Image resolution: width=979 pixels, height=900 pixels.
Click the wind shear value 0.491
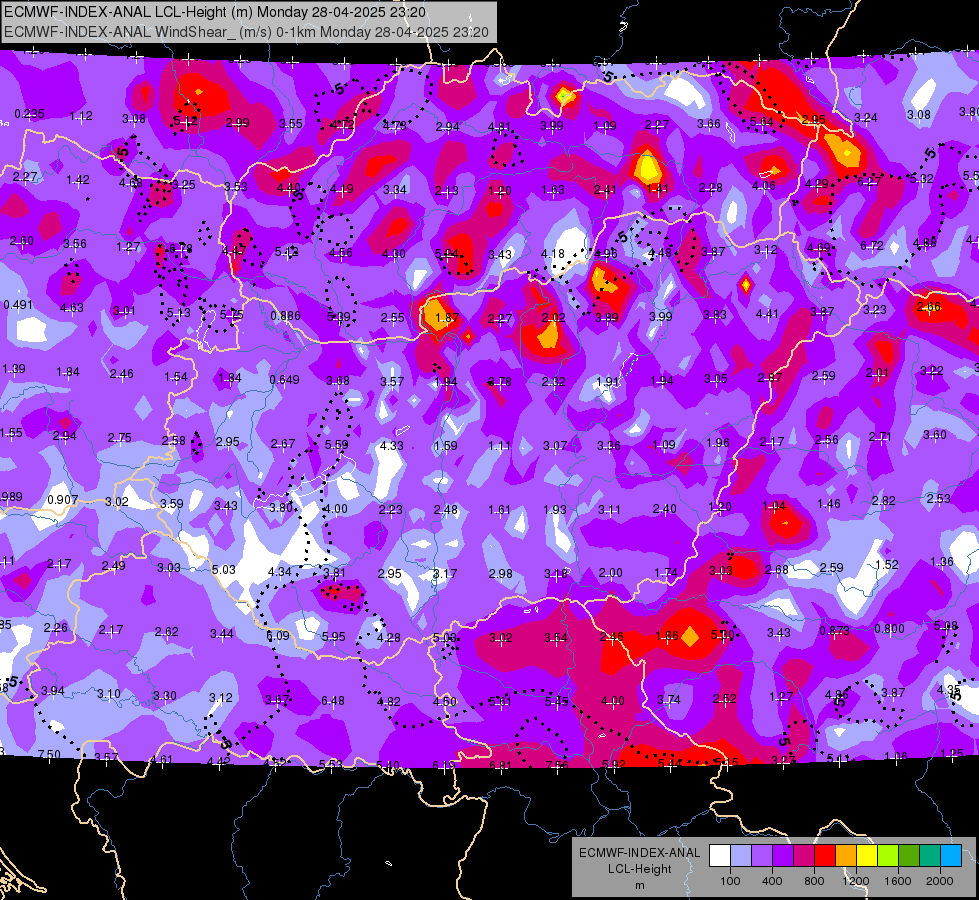point(18,305)
